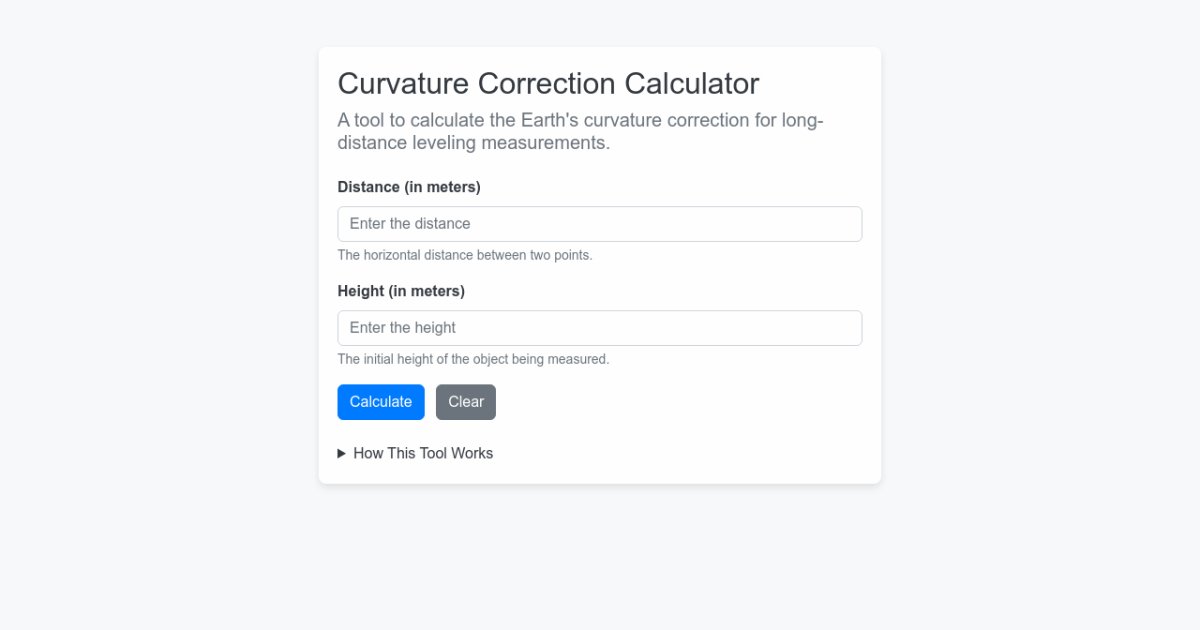Viewport: 1200px width, 630px height.
Task: Click the horizontal distance hint text
Action: coord(465,255)
